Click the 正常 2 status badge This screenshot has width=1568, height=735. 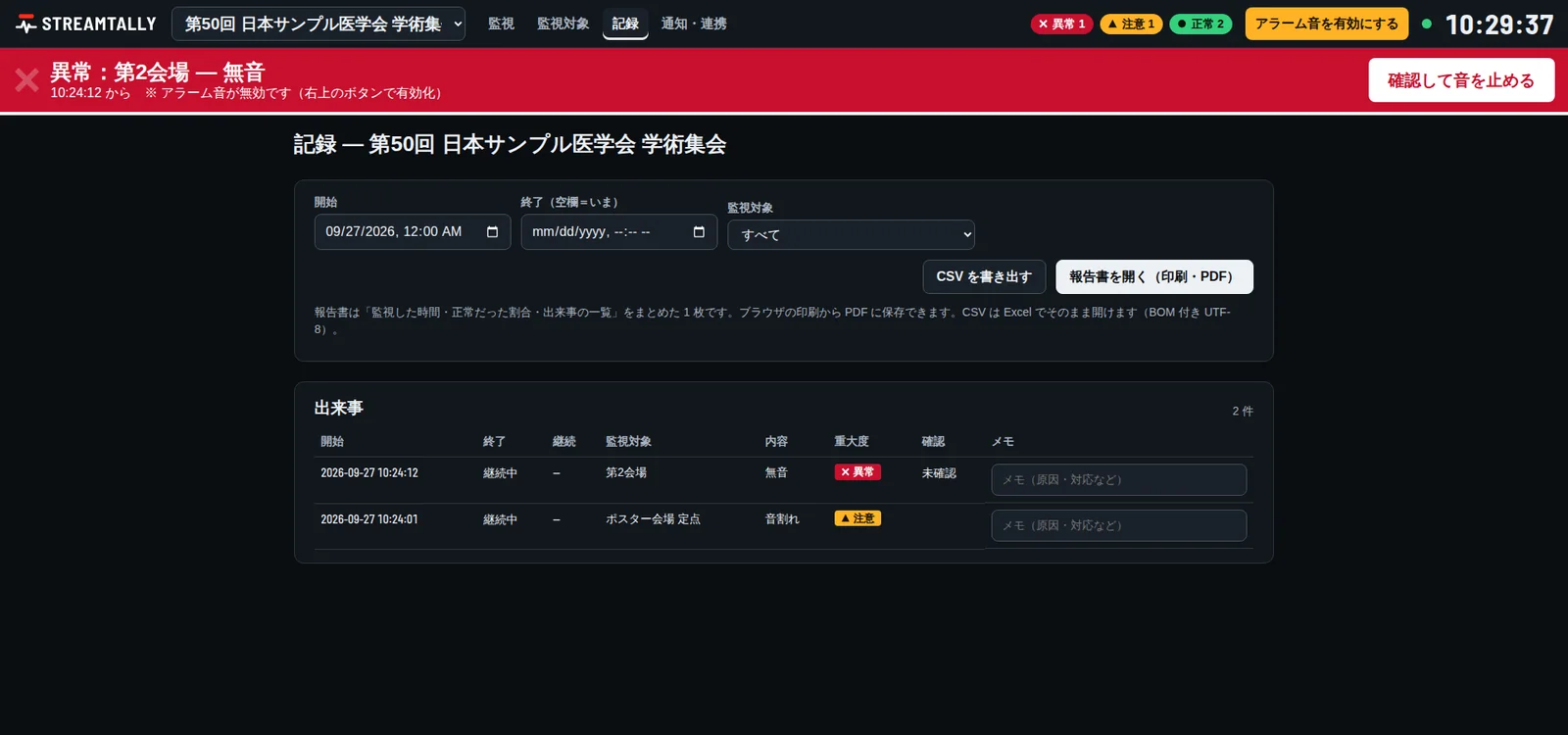pyautogui.click(x=1200, y=24)
